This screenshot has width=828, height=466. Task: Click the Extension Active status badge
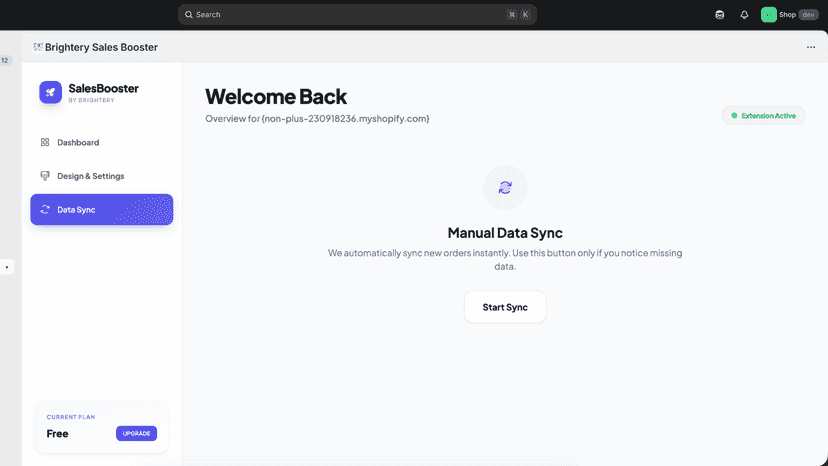(x=764, y=116)
